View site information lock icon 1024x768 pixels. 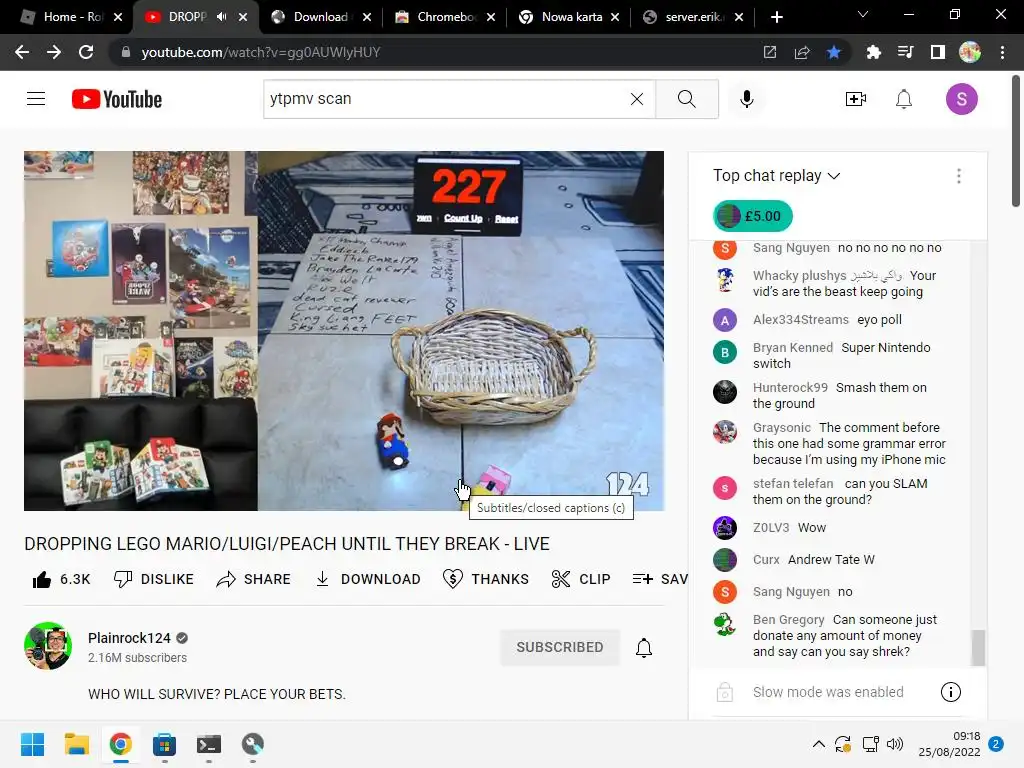125,52
